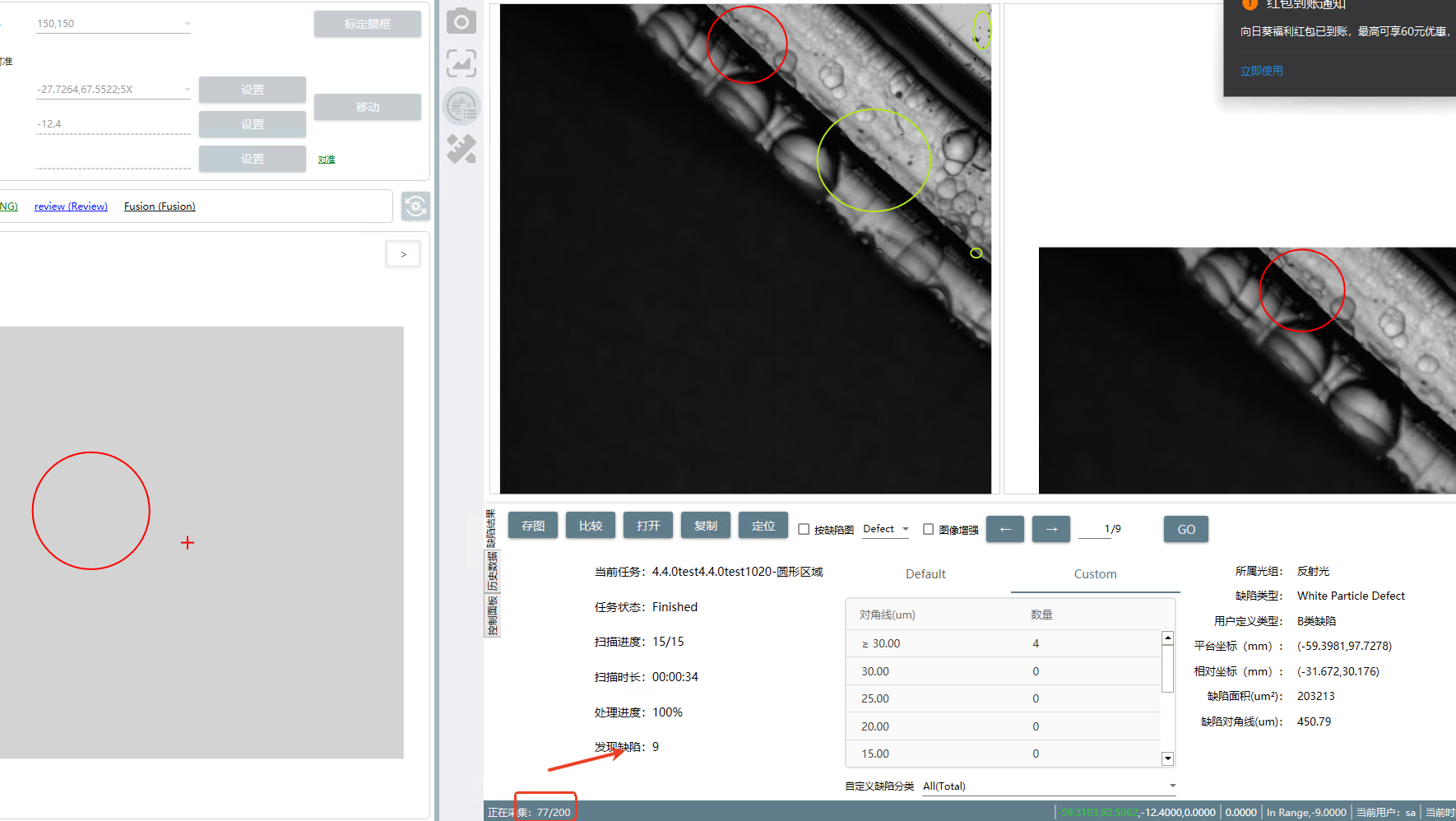Click the GO button

click(1185, 529)
